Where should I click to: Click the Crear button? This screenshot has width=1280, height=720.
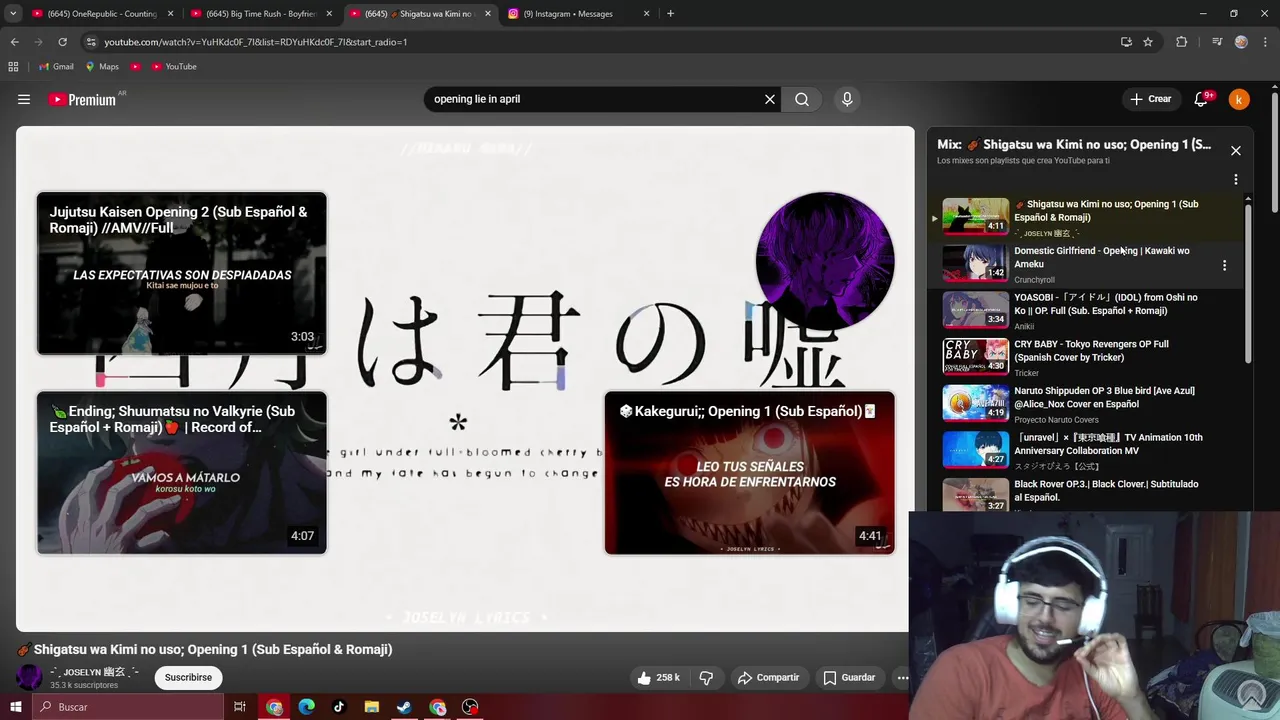pos(1150,99)
